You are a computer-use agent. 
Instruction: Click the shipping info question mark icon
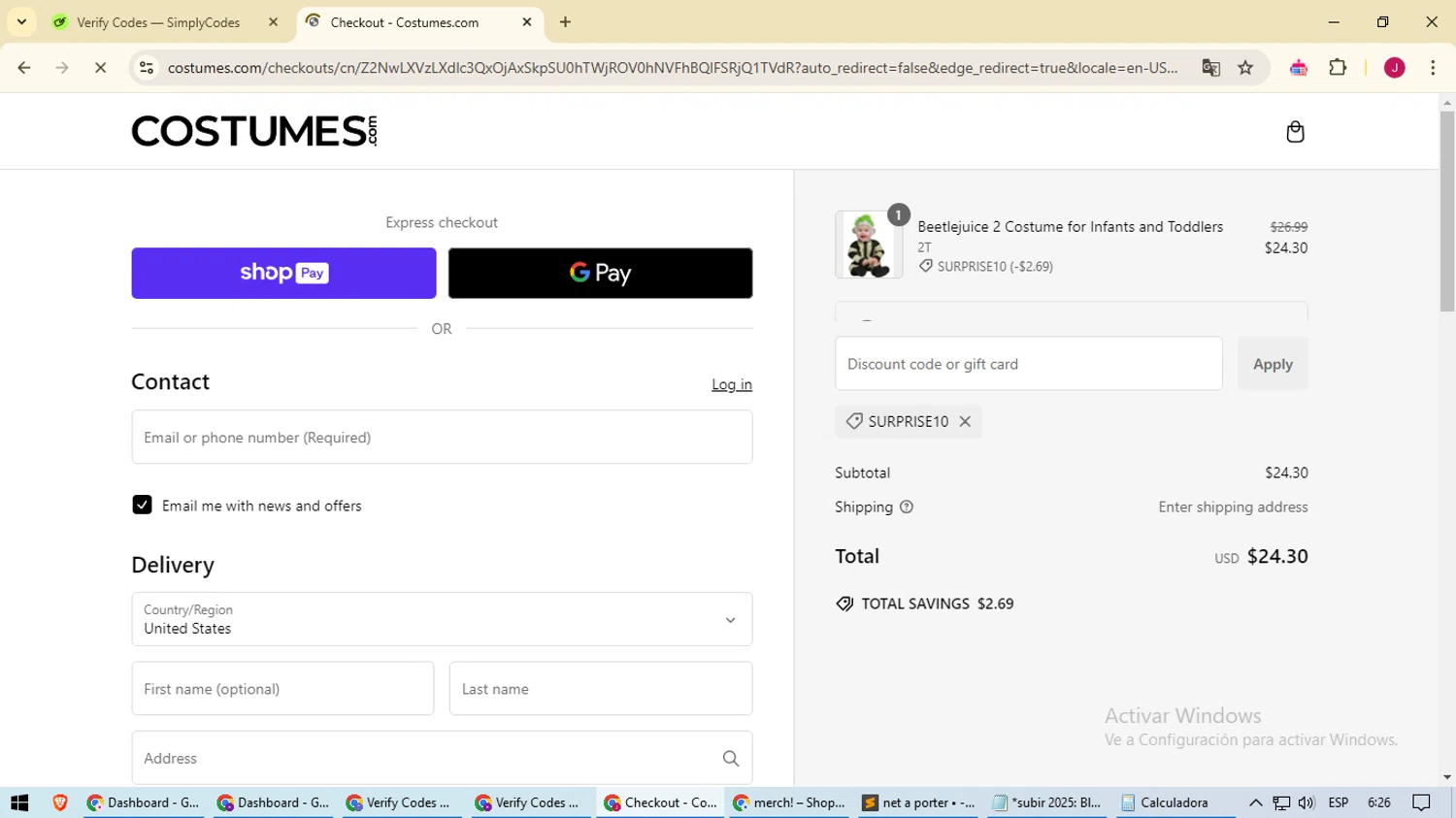click(907, 507)
